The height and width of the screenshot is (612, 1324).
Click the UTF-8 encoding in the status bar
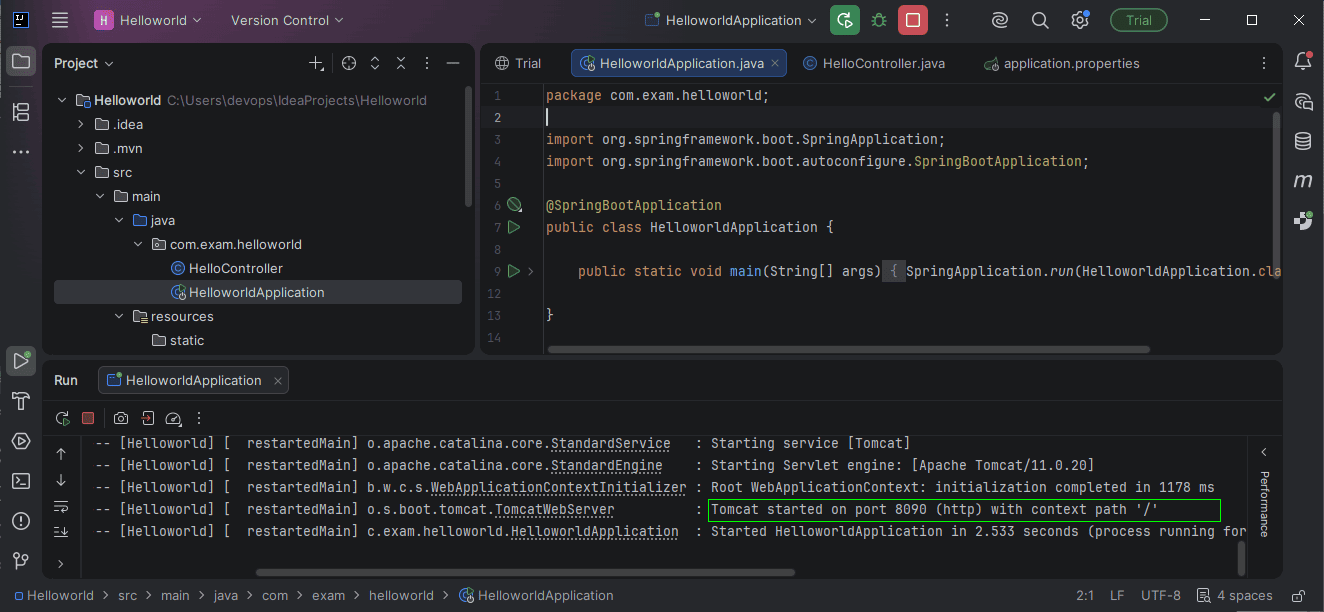(1160, 595)
